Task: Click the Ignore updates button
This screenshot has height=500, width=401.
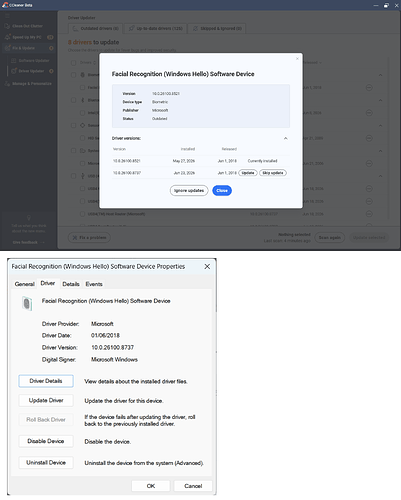Action: click(x=189, y=191)
